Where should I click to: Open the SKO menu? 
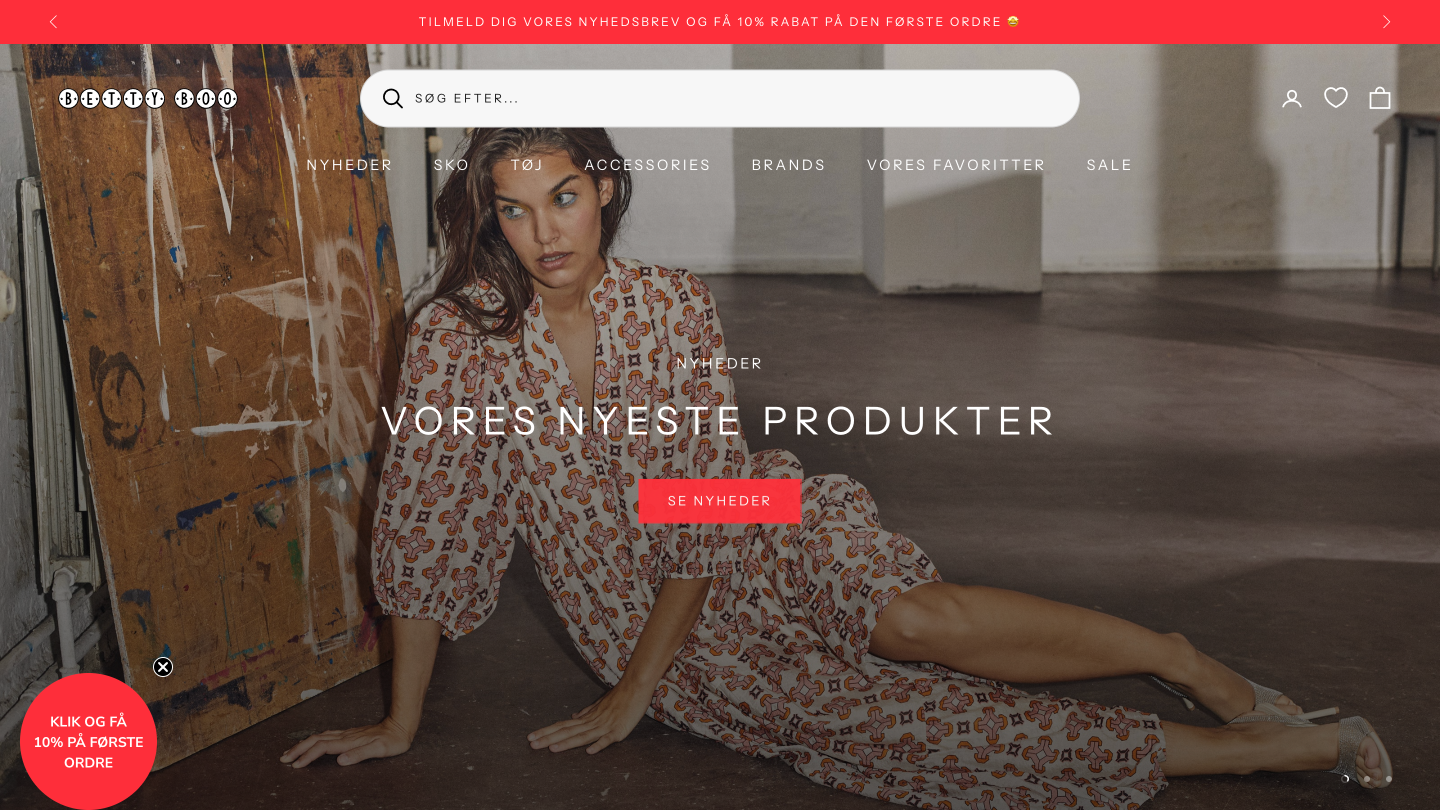(x=451, y=165)
